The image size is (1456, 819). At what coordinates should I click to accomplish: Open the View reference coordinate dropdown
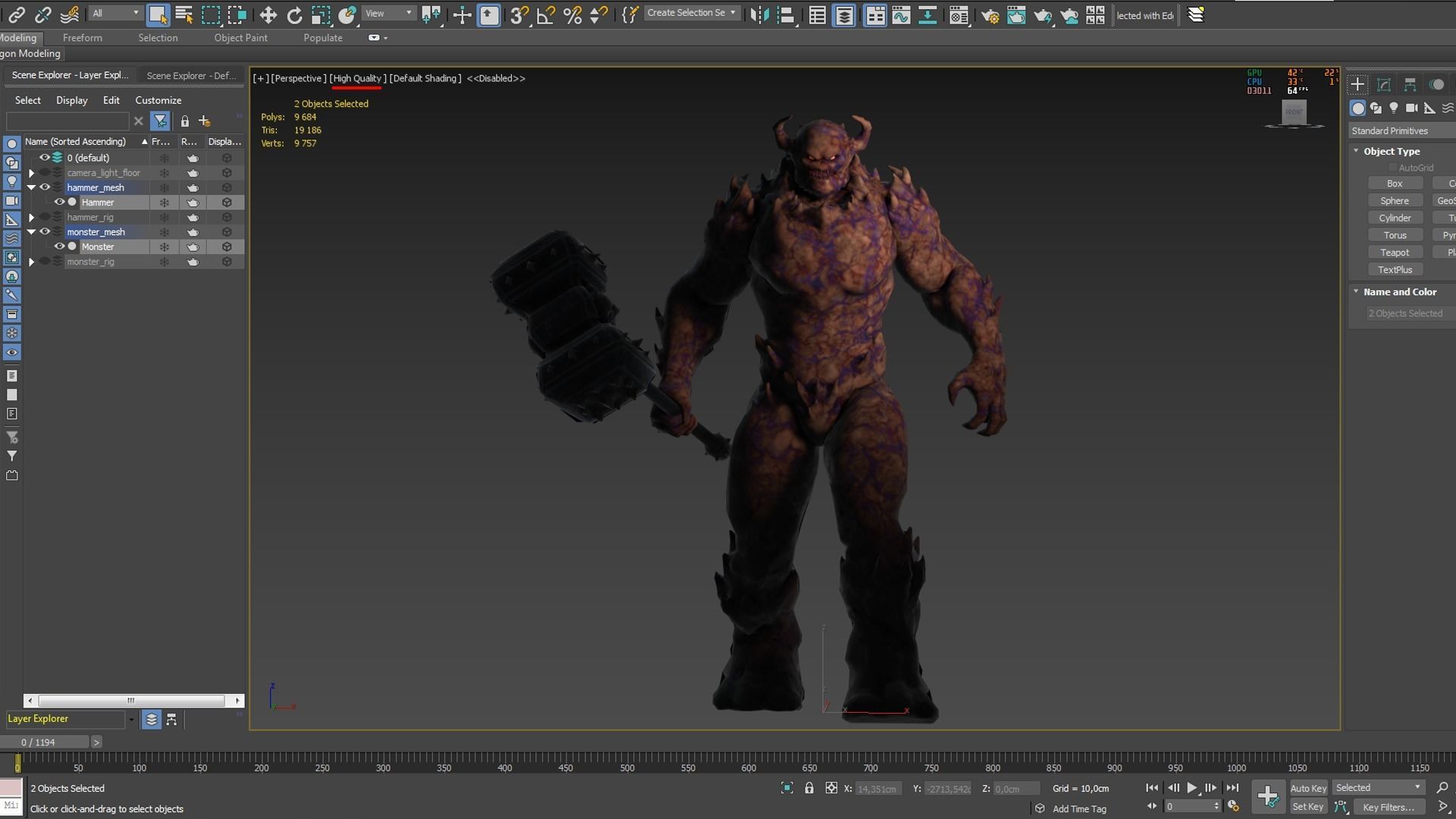tap(389, 13)
